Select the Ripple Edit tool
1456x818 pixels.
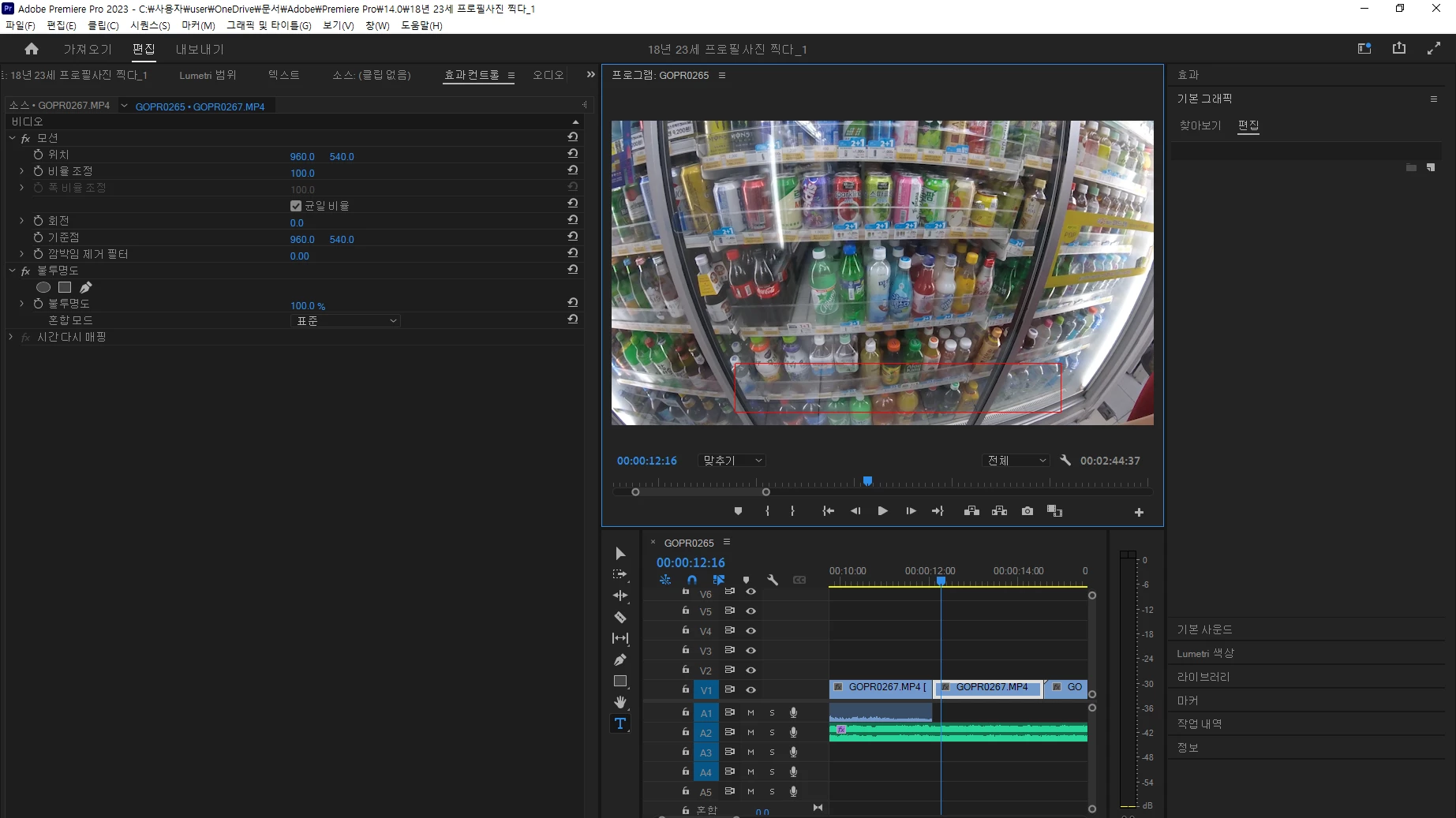(x=620, y=596)
